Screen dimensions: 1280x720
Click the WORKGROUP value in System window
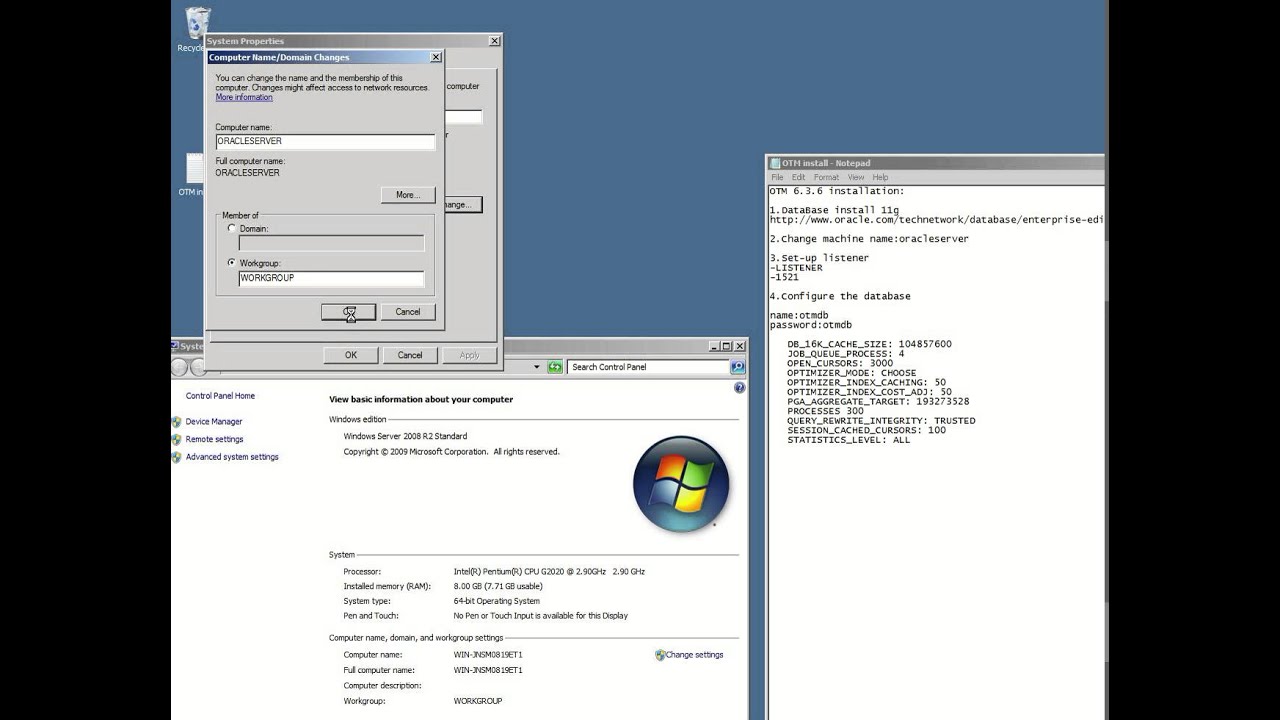pos(478,702)
